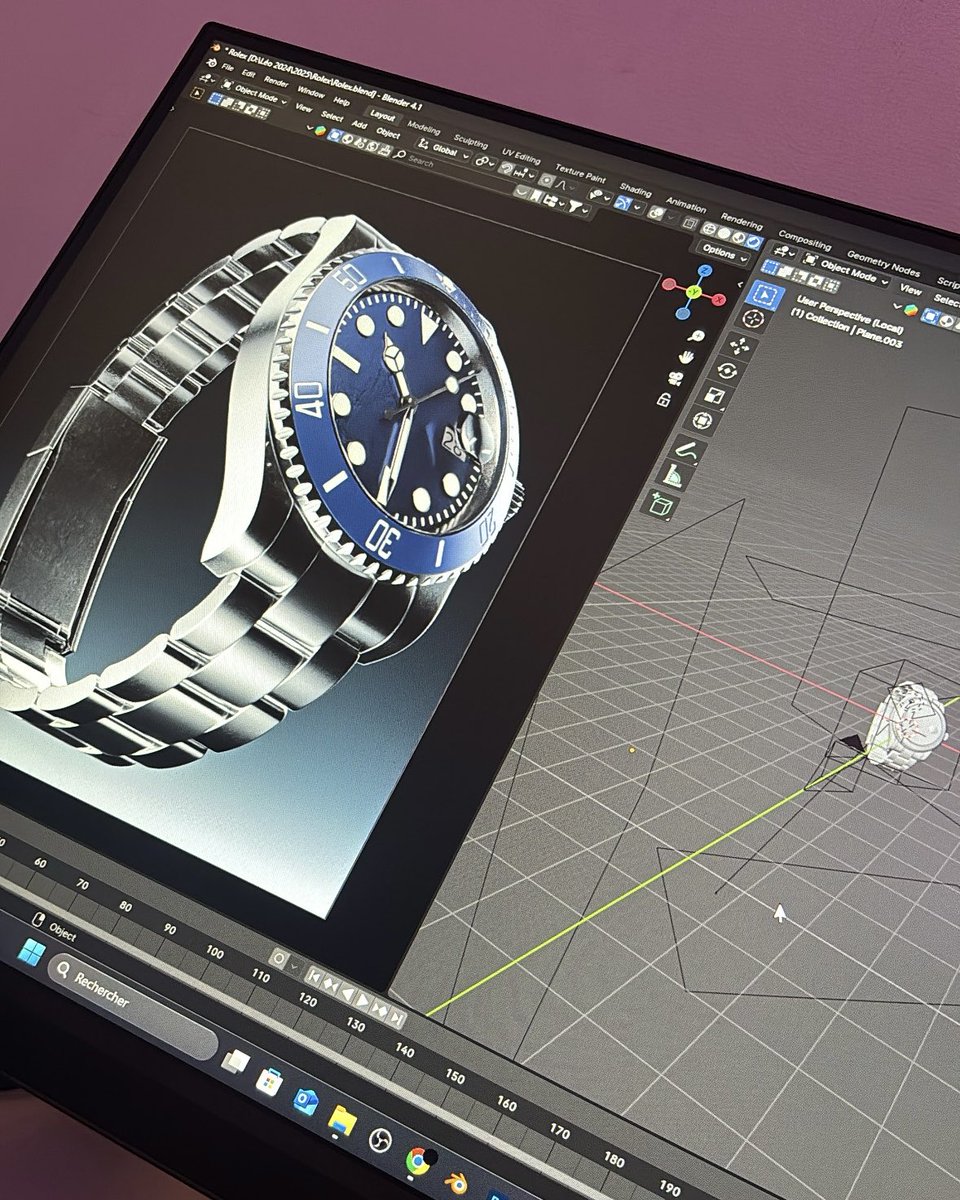Open the Render menu
The width and height of the screenshot is (960, 1200).
tap(276, 81)
